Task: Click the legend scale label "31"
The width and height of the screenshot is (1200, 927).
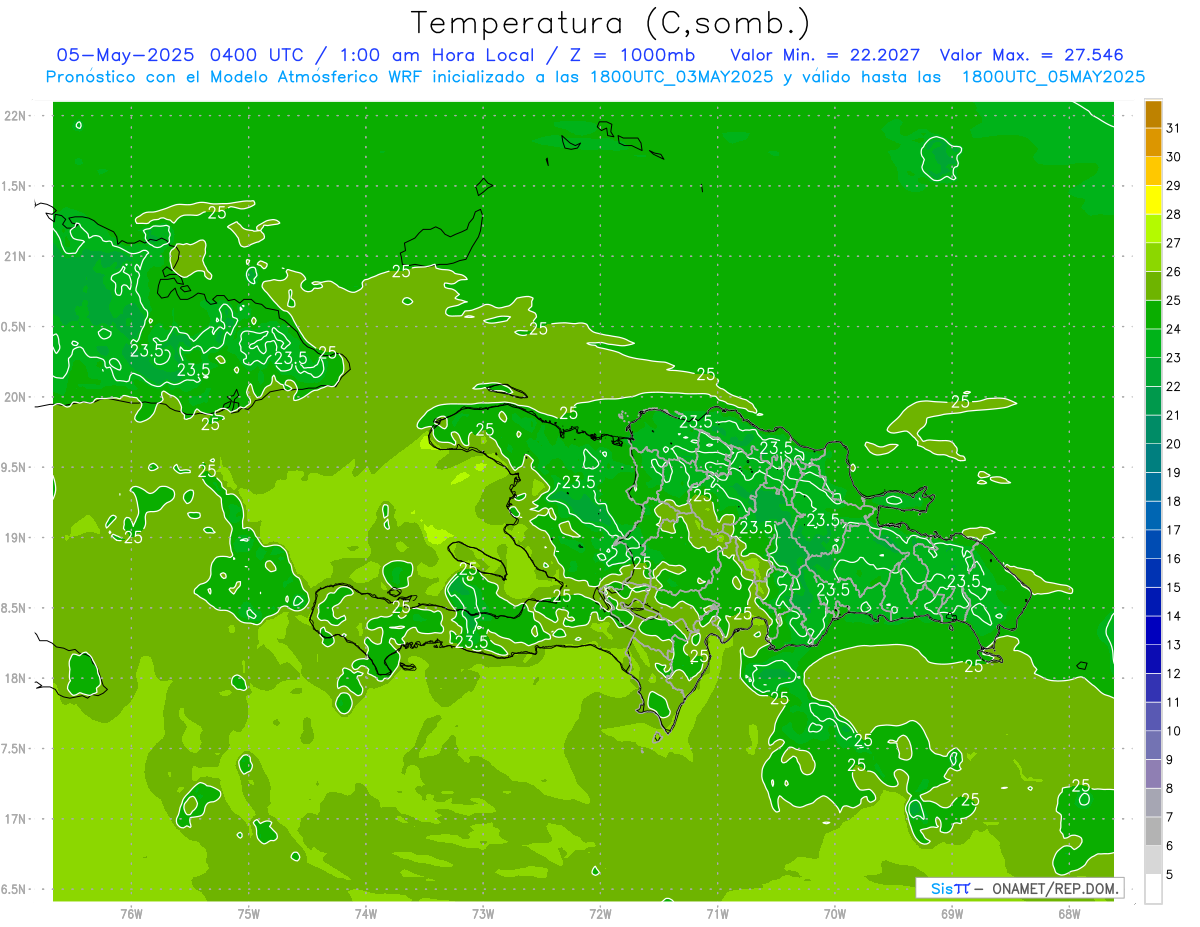Action: click(1173, 128)
